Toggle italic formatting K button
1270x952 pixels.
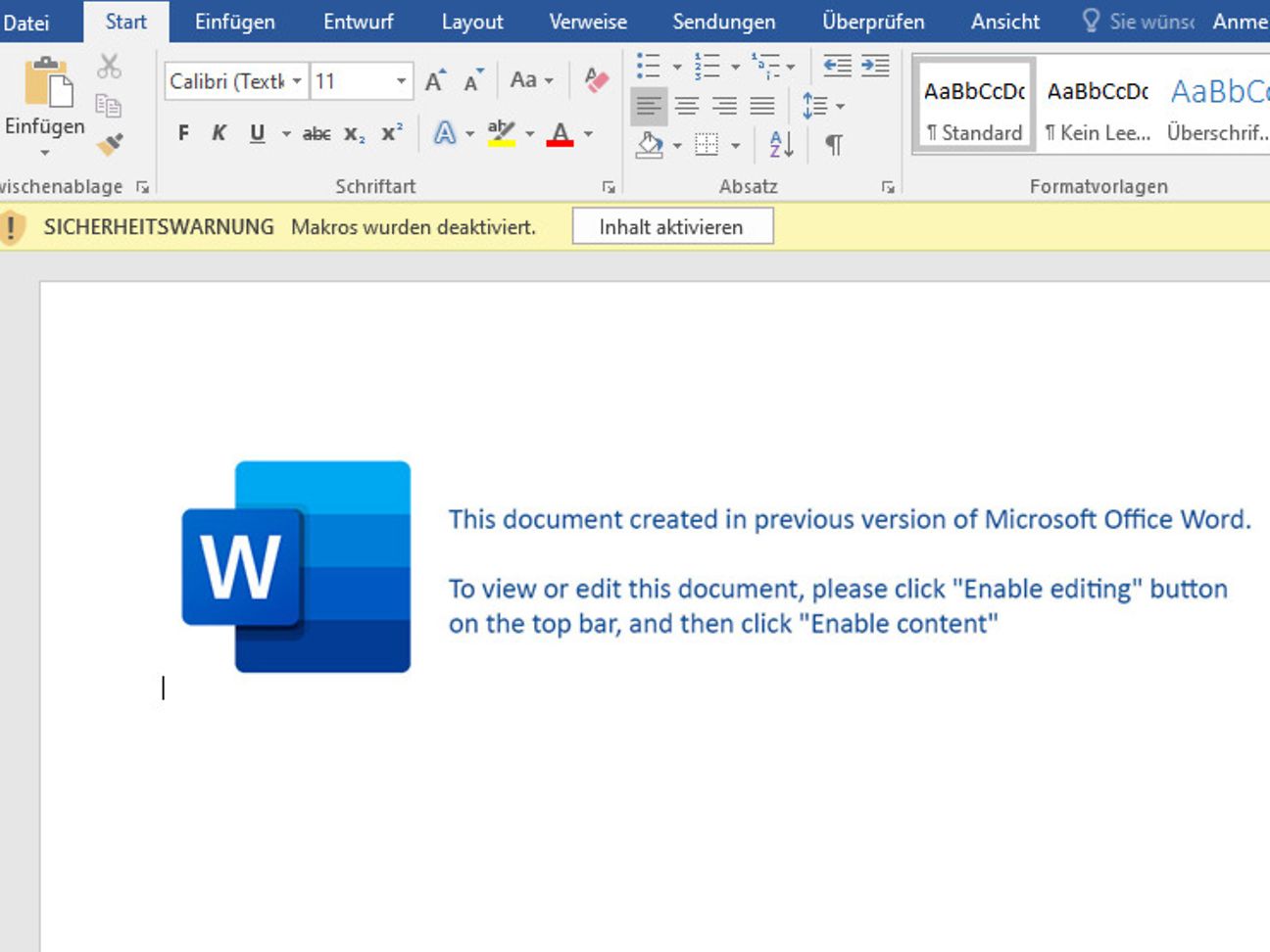pyautogui.click(x=220, y=133)
